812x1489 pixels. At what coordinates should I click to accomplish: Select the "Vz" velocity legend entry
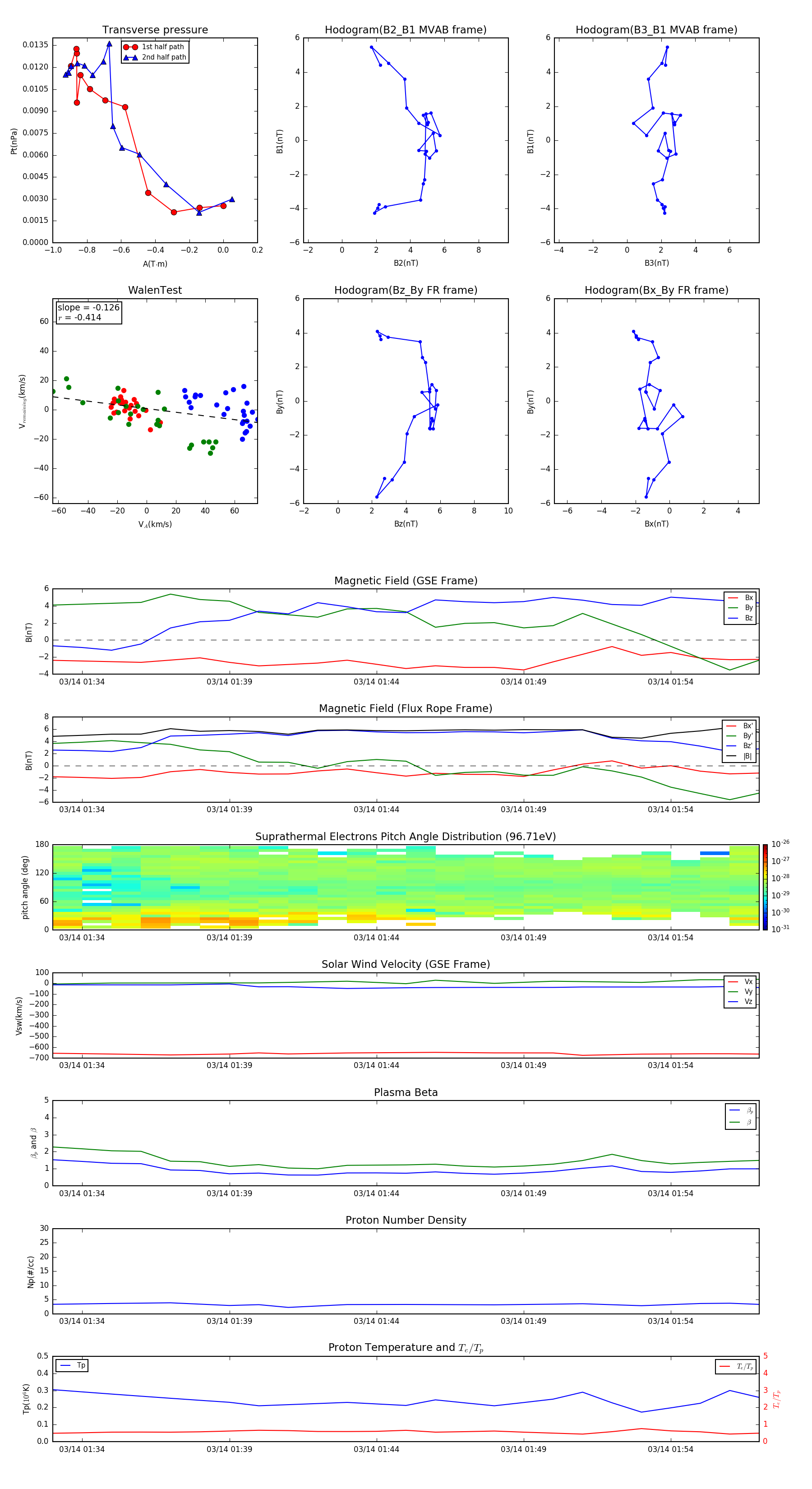(740, 1002)
